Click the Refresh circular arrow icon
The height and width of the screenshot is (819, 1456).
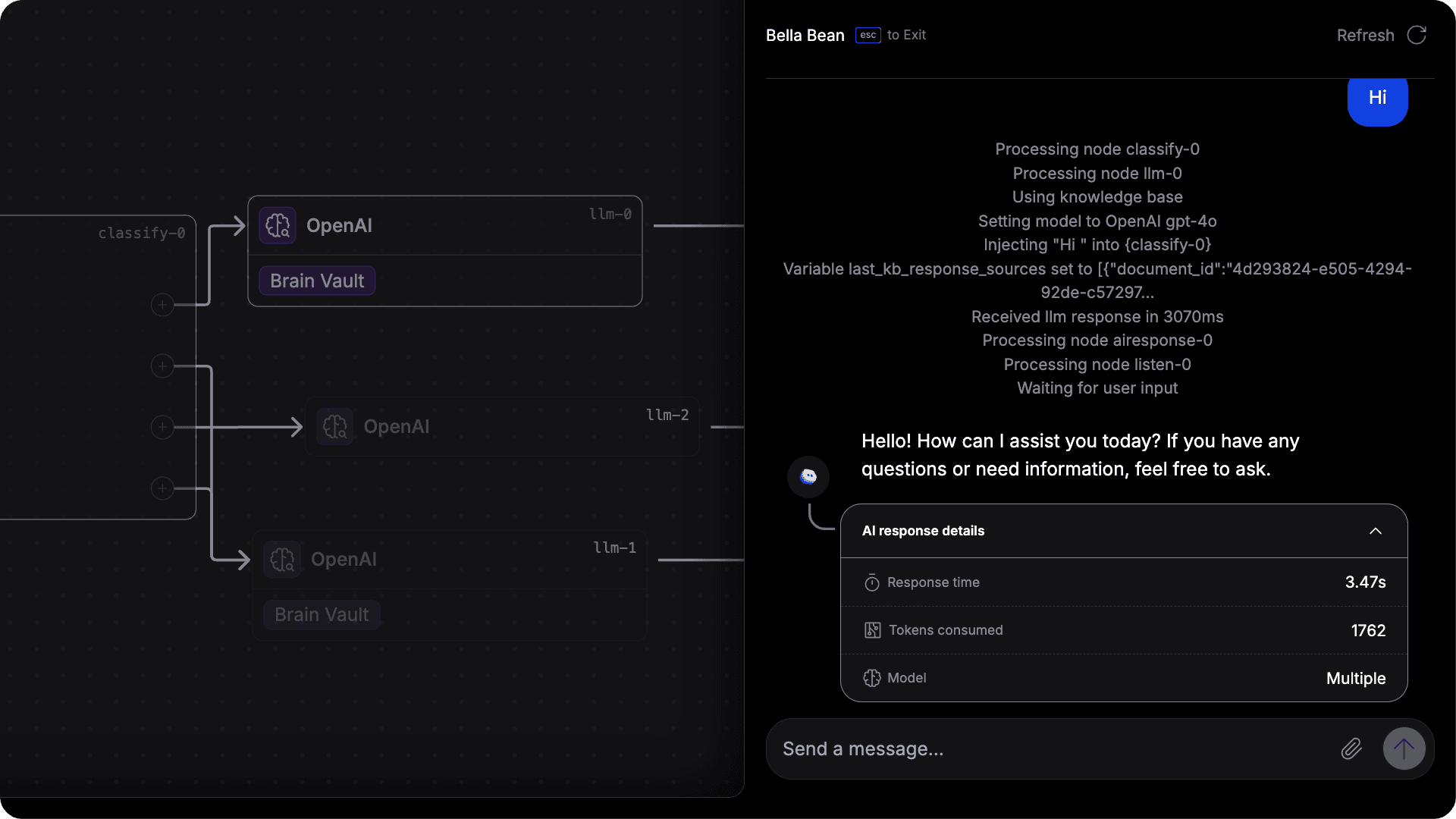1417,35
